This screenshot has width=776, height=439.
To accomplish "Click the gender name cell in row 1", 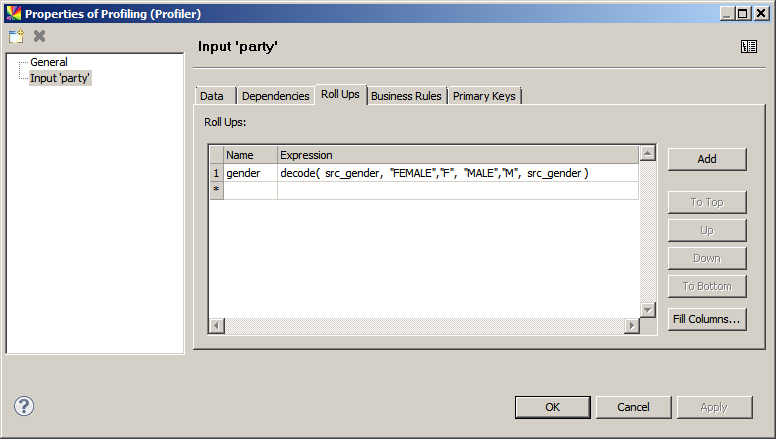I will (250, 173).
